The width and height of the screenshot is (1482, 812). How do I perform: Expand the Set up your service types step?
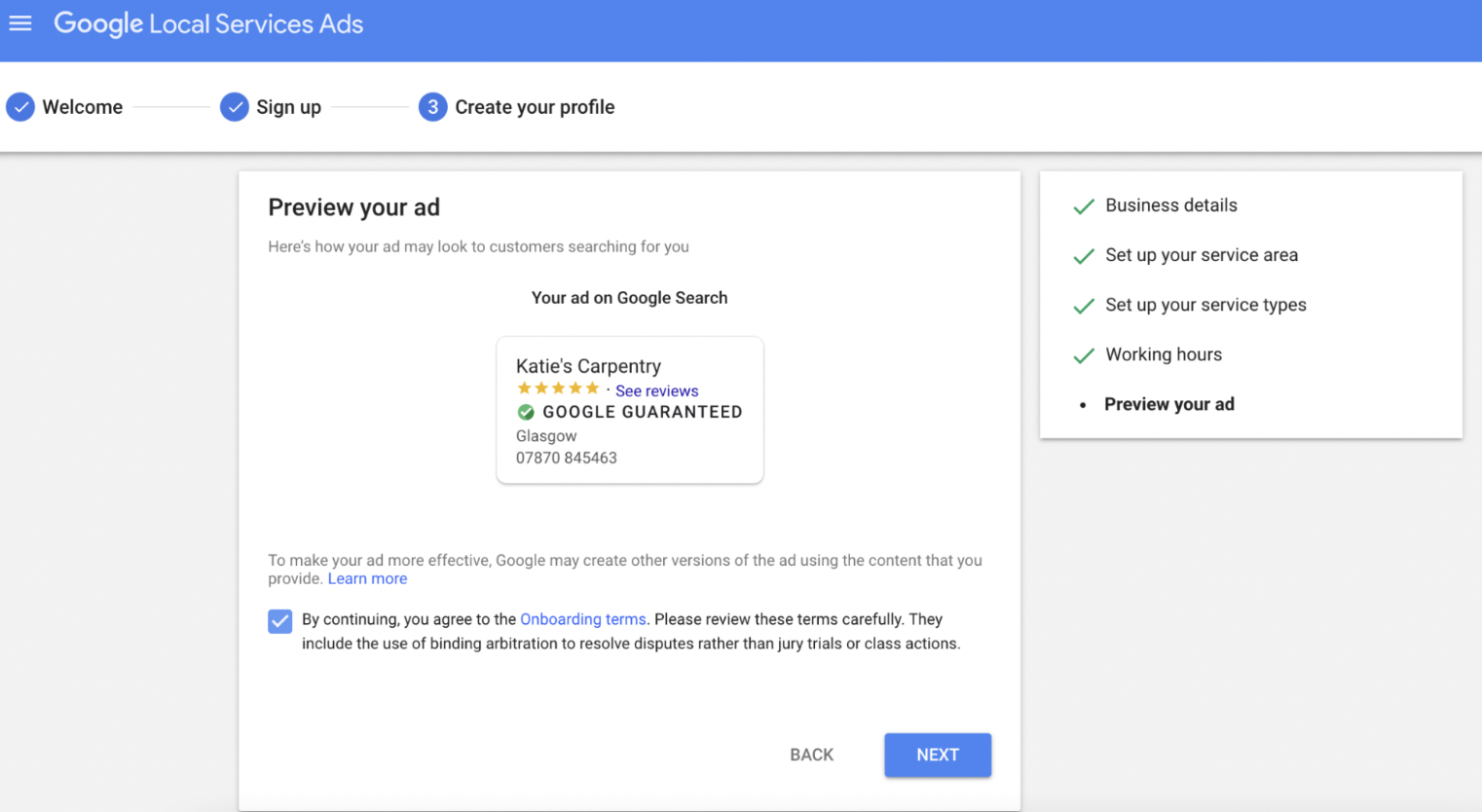(1205, 305)
